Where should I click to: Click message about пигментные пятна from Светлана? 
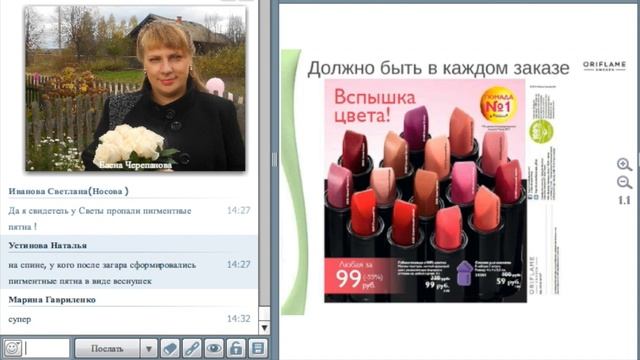click(x=100, y=218)
